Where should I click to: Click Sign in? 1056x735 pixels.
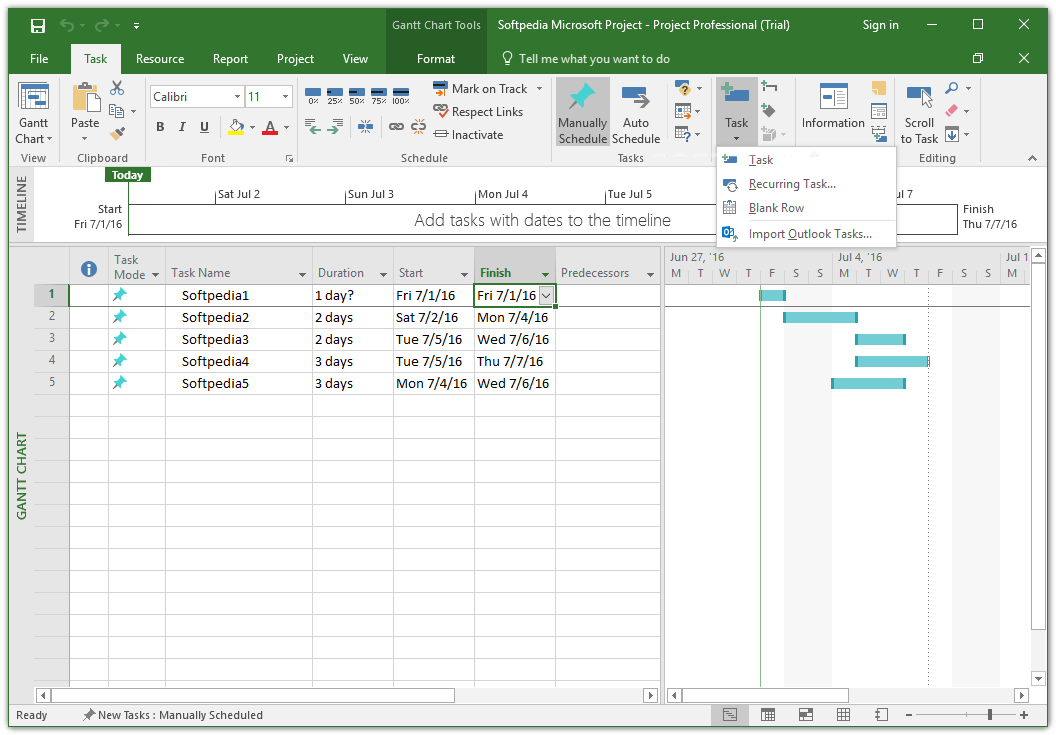point(880,25)
